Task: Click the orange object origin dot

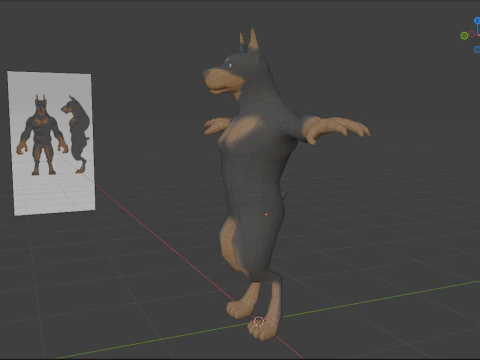Action: (x=266, y=215)
